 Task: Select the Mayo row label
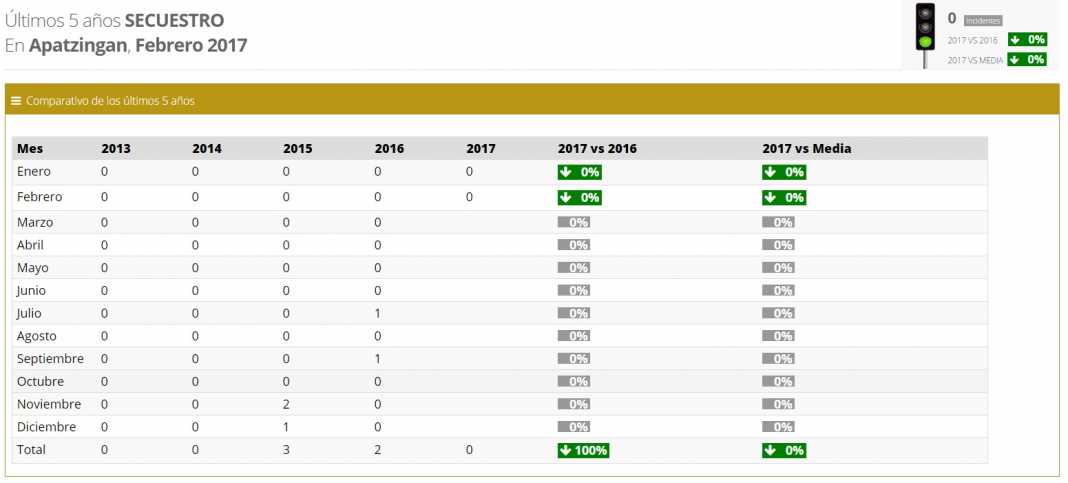click(x=33, y=268)
